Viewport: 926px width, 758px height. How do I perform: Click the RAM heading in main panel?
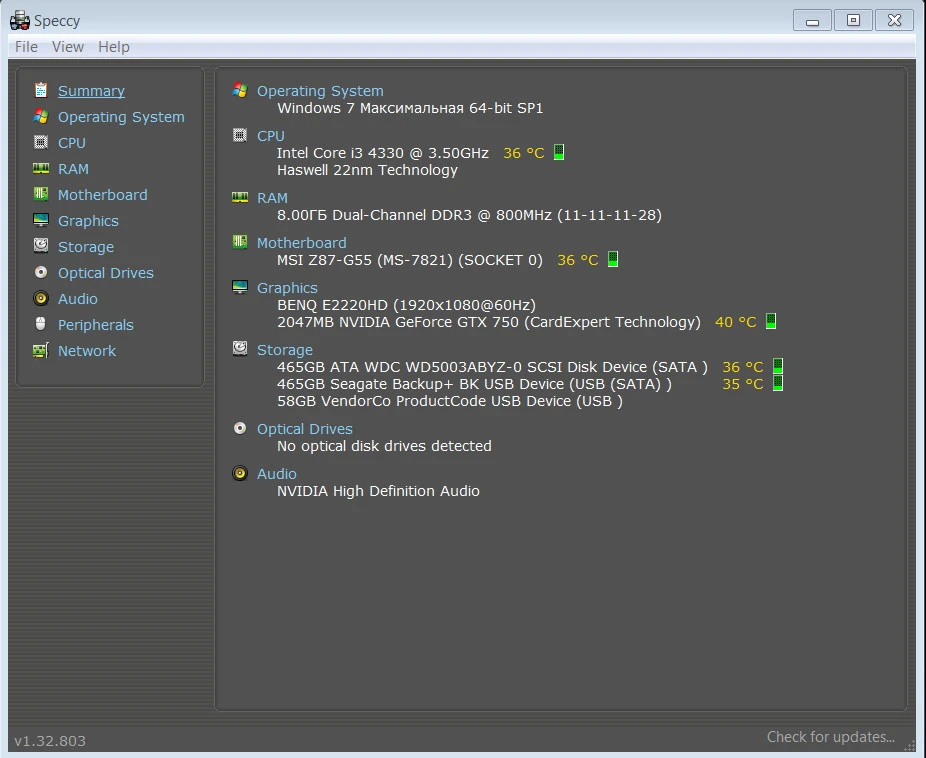(272, 198)
